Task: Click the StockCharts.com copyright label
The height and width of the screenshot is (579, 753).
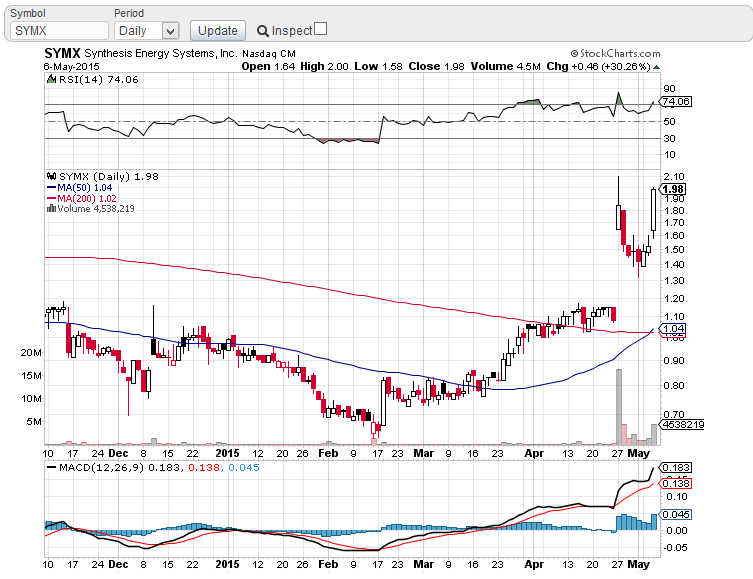Action: (615, 53)
